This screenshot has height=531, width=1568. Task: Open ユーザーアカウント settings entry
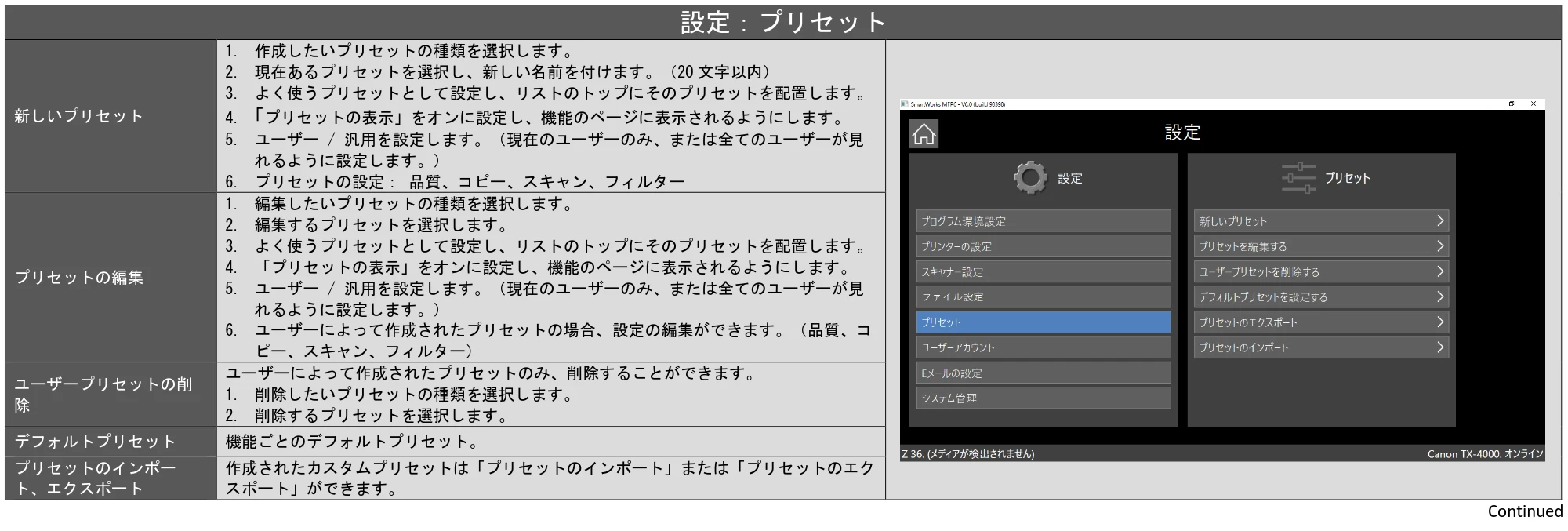(x=1043, y=347)
